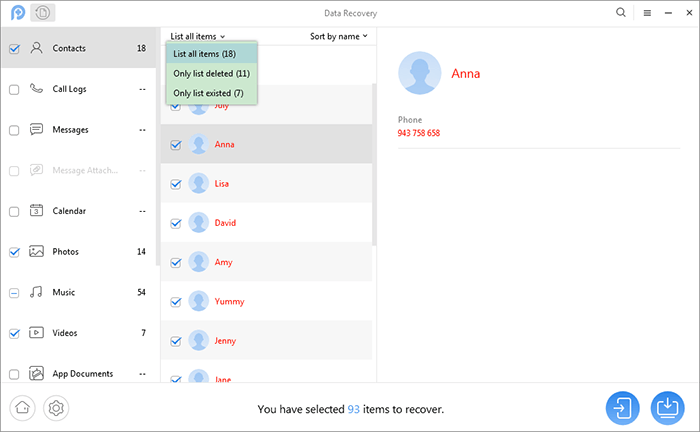Select the Contacts category label
700x432 pixels.
pos(69,48)
